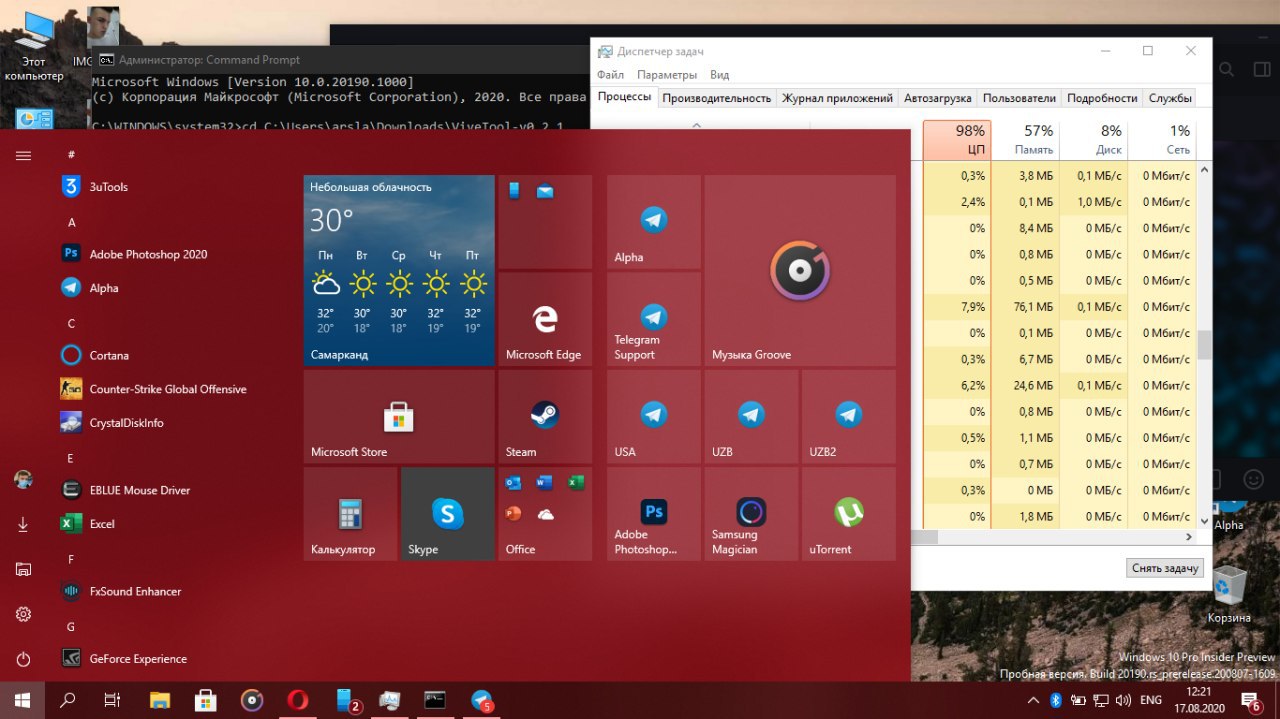This screenshot has width=1280, height=719.
Task: Switch to Службы tab
Action: coord(1170,98)
